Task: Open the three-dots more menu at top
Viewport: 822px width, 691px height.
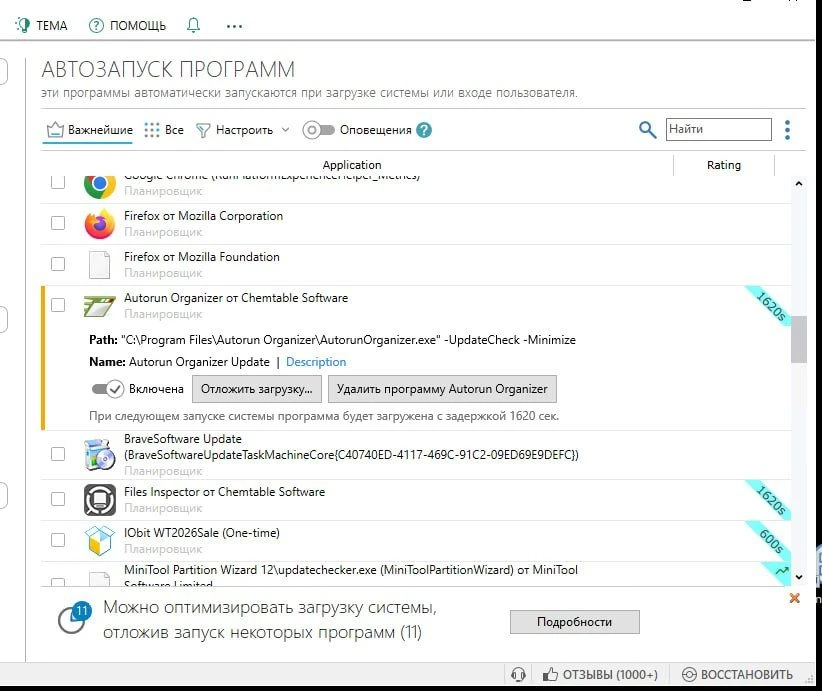Action: 234,26
